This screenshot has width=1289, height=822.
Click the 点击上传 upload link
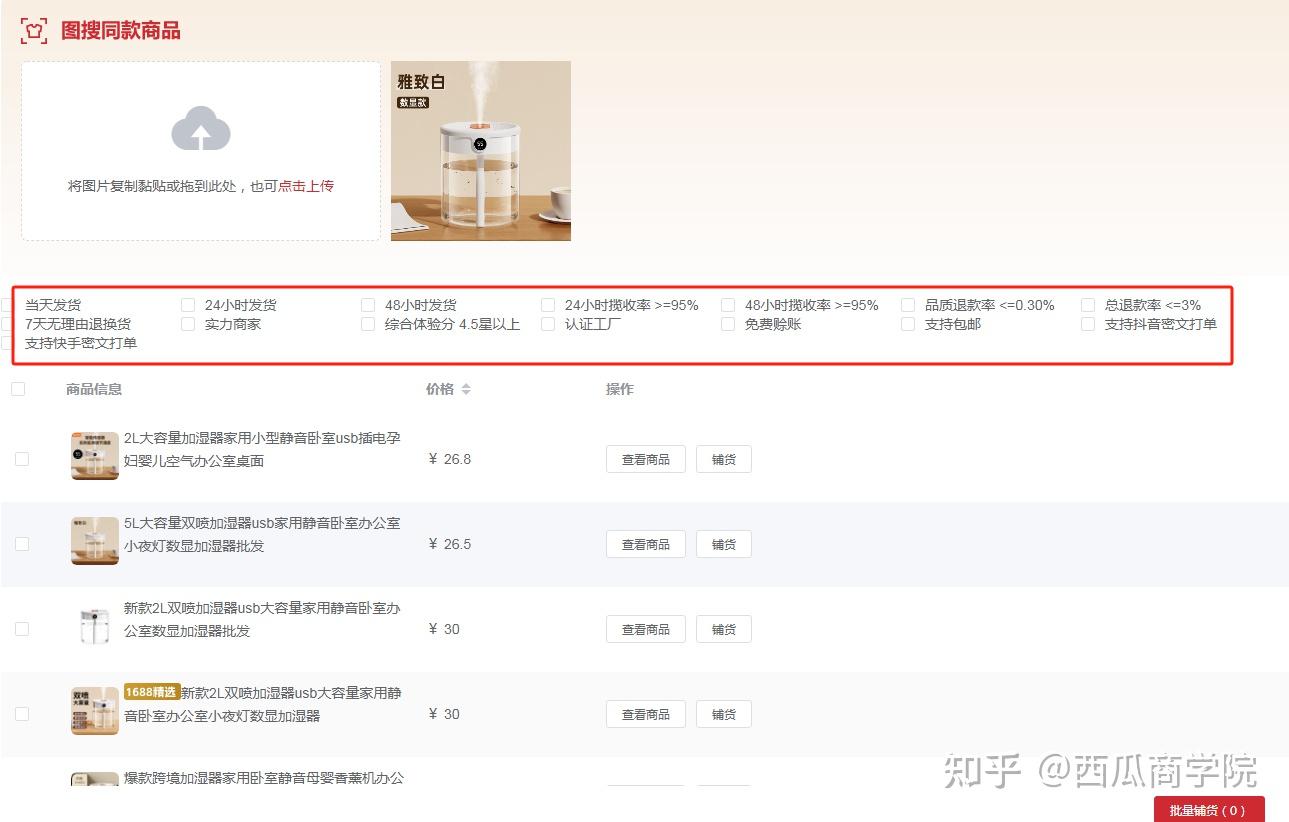(x=307, y=186)
